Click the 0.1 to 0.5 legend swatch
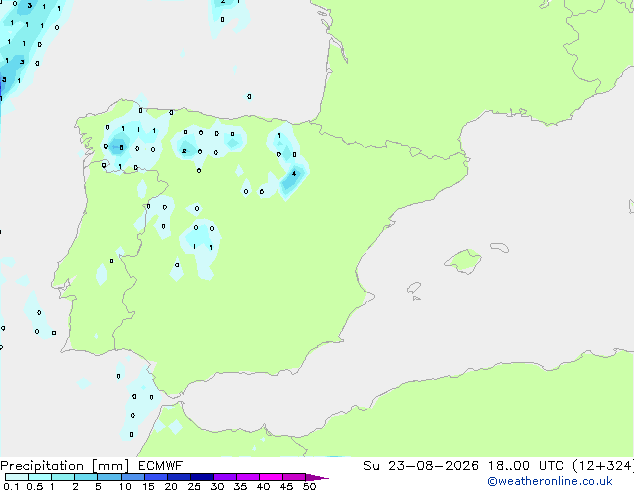 click(17, 477)
